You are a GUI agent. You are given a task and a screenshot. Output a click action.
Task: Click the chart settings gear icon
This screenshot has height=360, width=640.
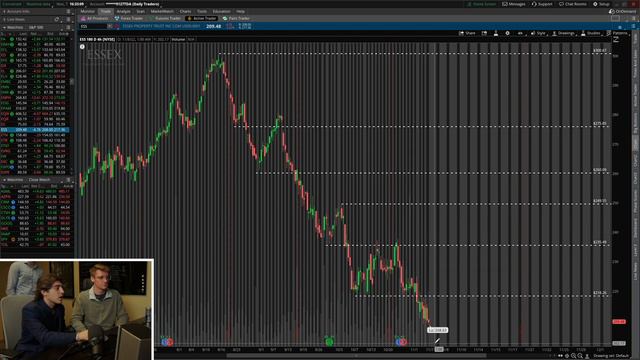(x=507, y=33)
